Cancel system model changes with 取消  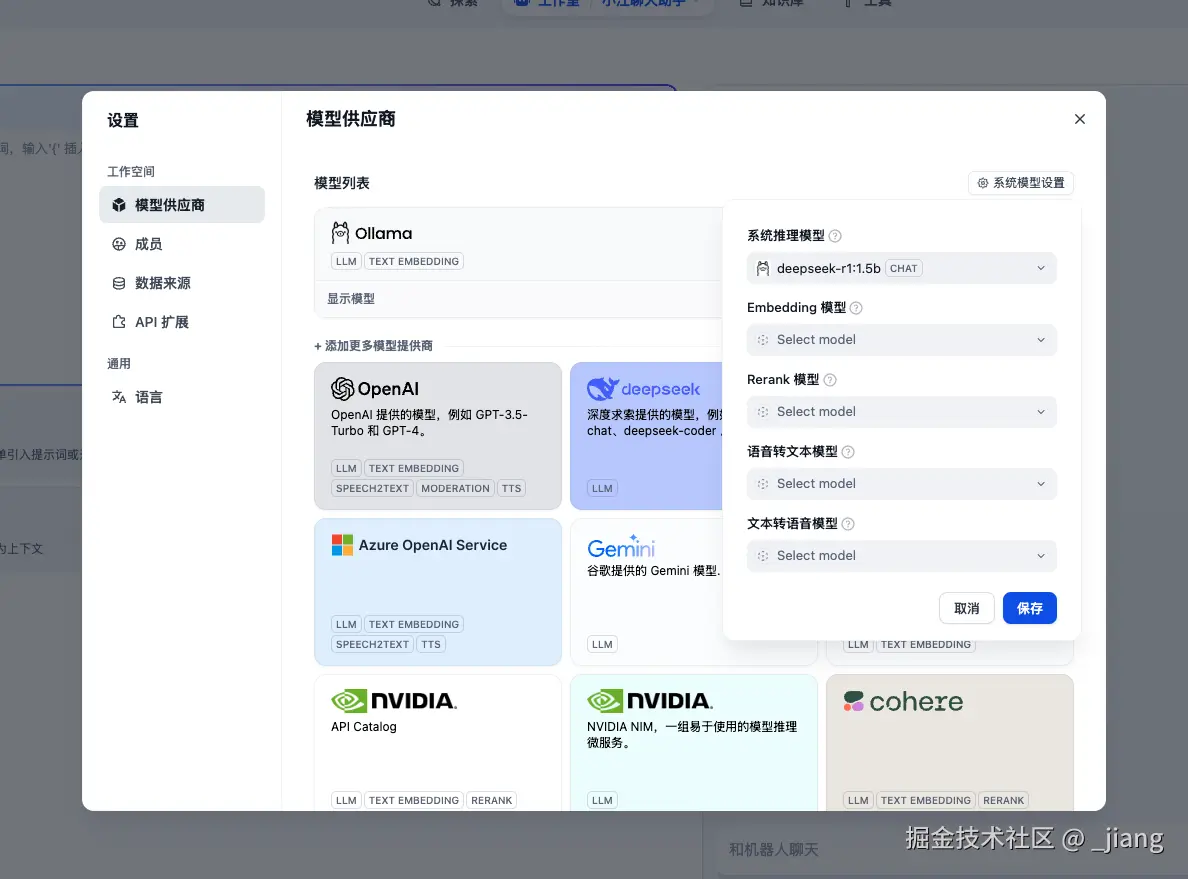(x=966, y=607)
